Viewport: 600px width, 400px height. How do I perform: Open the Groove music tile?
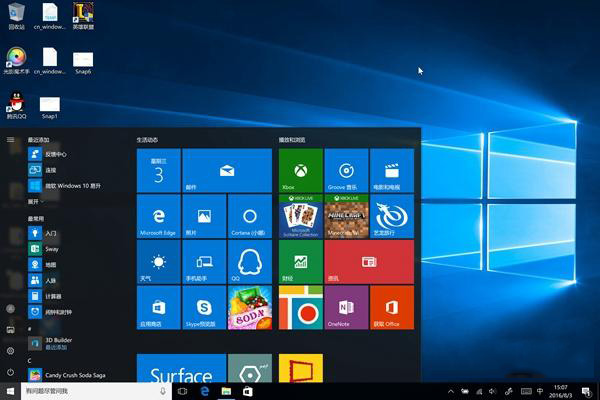coord(346,170)
